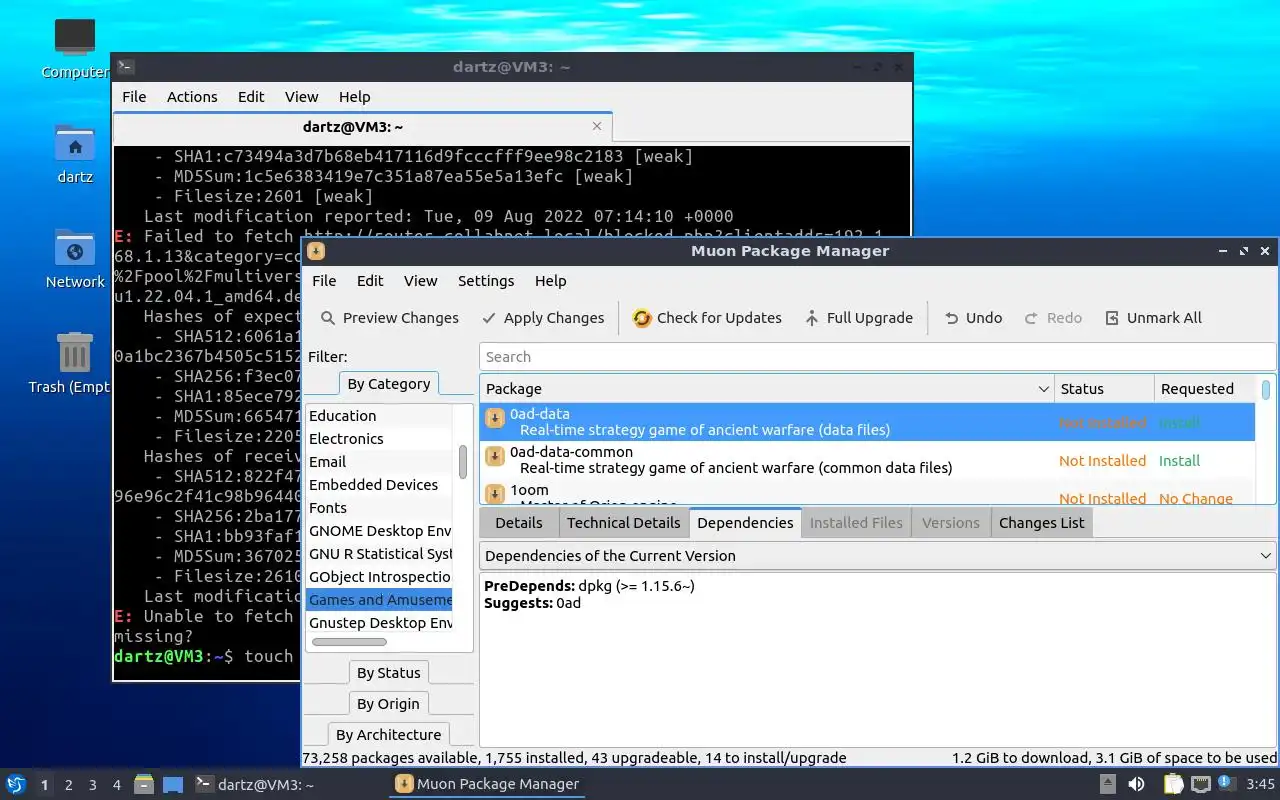This screenshot has height=800, width=1280.
Task: Open the Lubuntu start menu
Action: (x=16, y=785)
